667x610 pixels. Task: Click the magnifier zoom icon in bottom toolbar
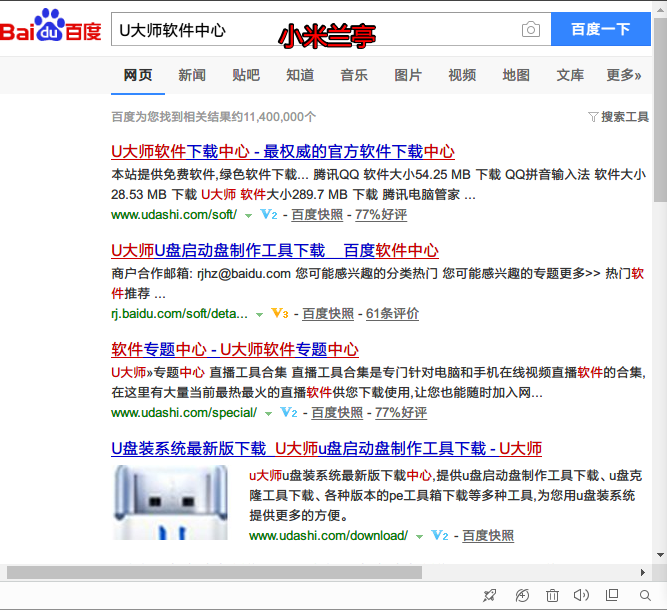[x=645, y=595]
